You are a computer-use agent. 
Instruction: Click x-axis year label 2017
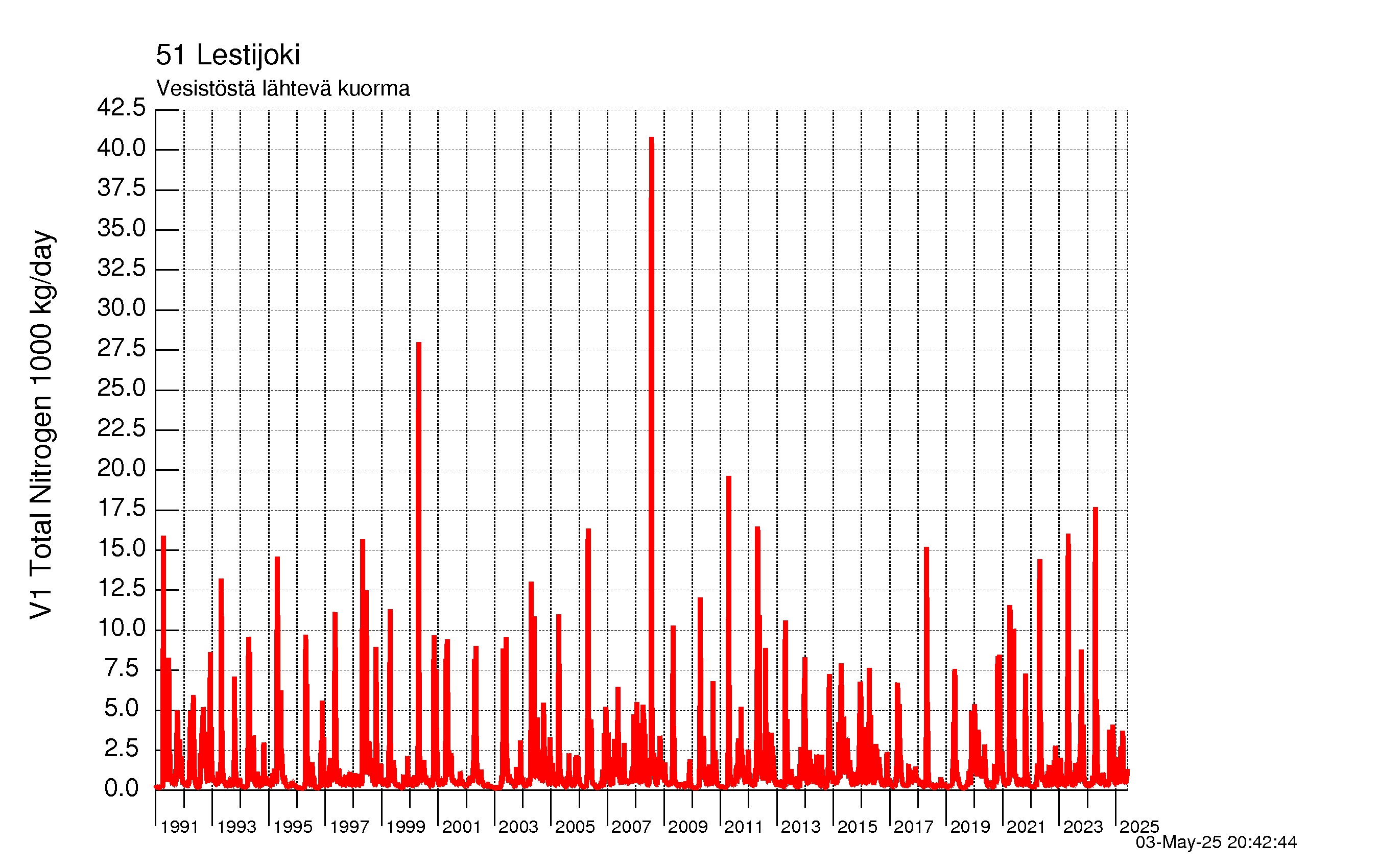click(913, 827)
